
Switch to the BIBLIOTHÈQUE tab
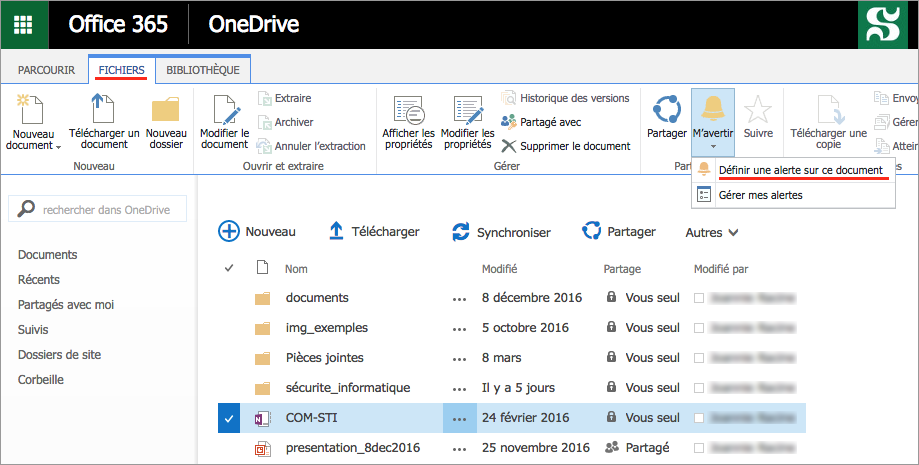click(x=203, y=70)
